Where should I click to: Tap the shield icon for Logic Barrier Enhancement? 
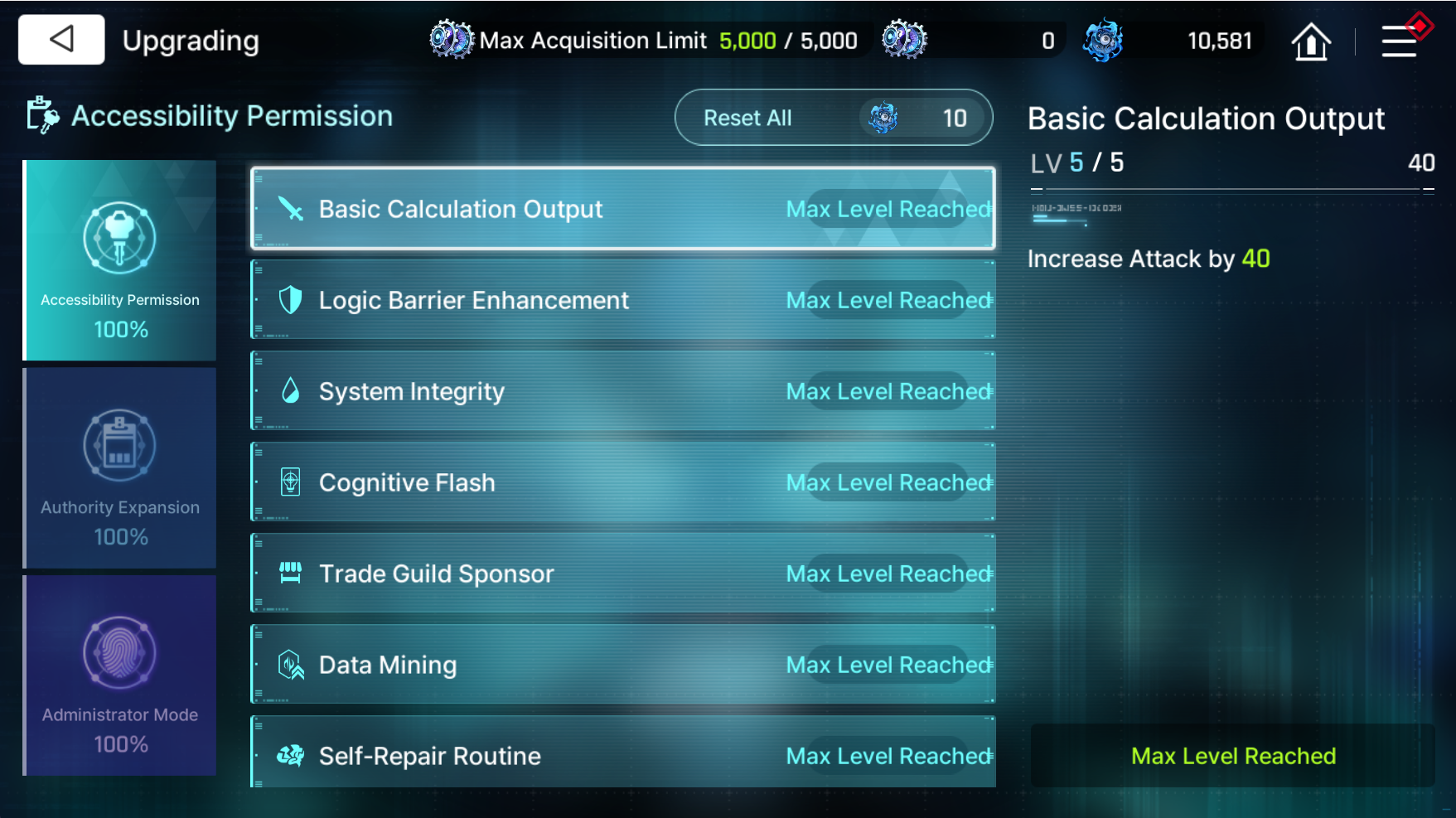(290, 300)
